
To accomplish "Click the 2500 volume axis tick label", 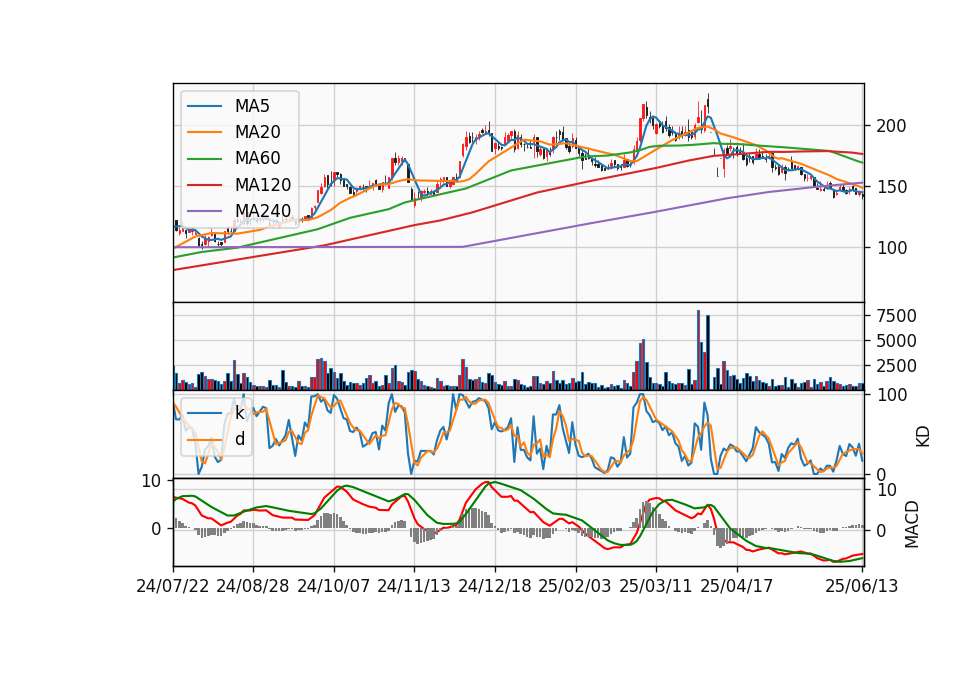I will [x=896, y=366].
